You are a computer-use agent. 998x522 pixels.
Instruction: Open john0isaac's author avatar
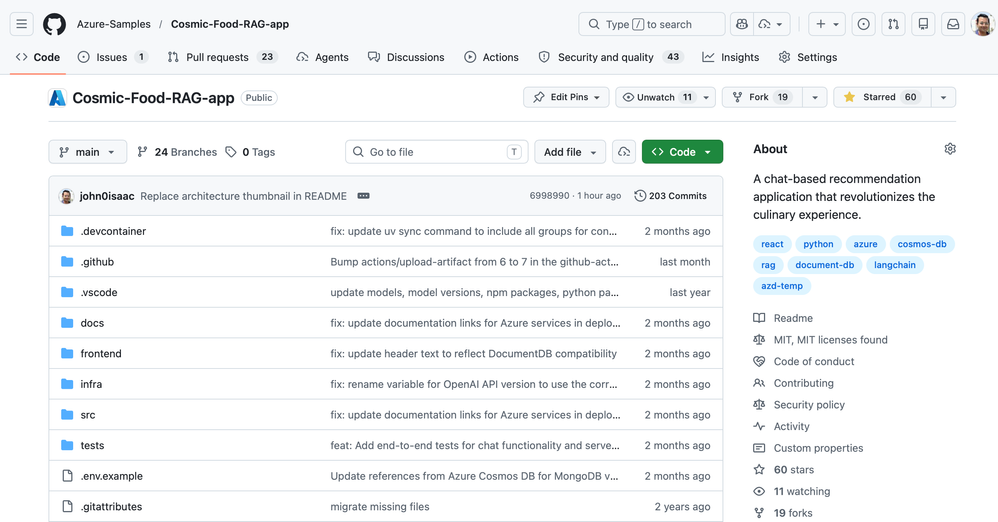pos(66,196)
